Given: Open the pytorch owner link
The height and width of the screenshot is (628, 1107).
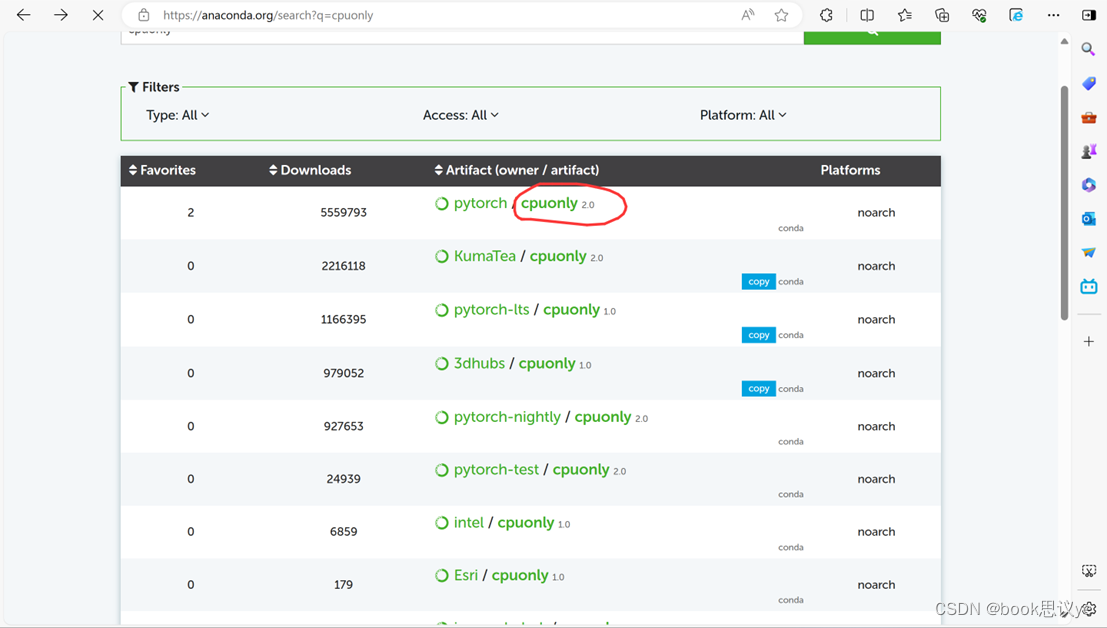Looking at the screenshot, I should tap(480, 203).
